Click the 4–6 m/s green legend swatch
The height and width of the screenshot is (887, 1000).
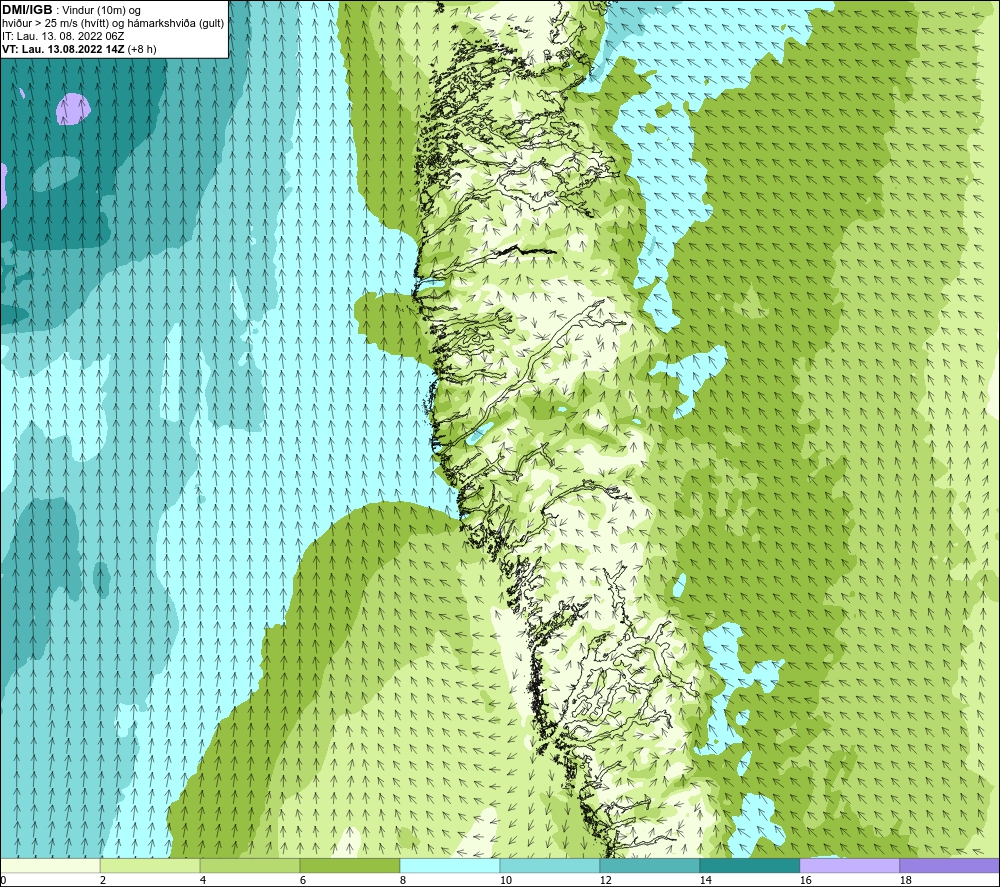tap(250, 866)
